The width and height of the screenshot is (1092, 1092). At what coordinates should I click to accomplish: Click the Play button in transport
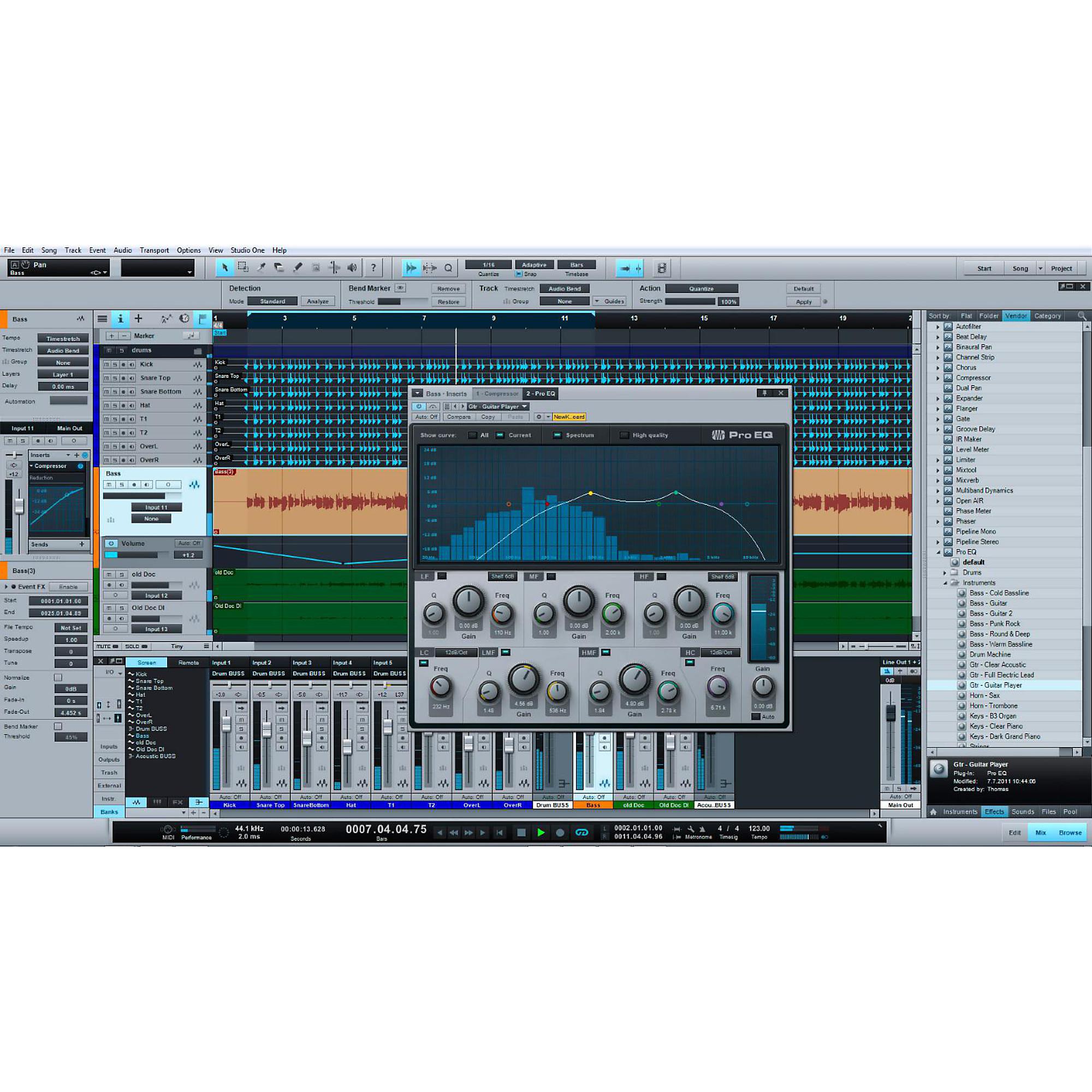coord(541,832)
